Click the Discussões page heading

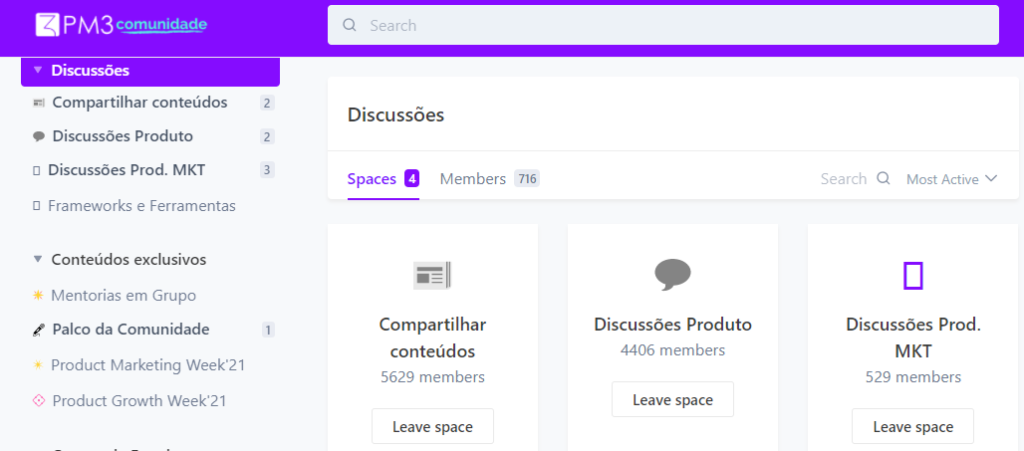[x=396, y=115]
